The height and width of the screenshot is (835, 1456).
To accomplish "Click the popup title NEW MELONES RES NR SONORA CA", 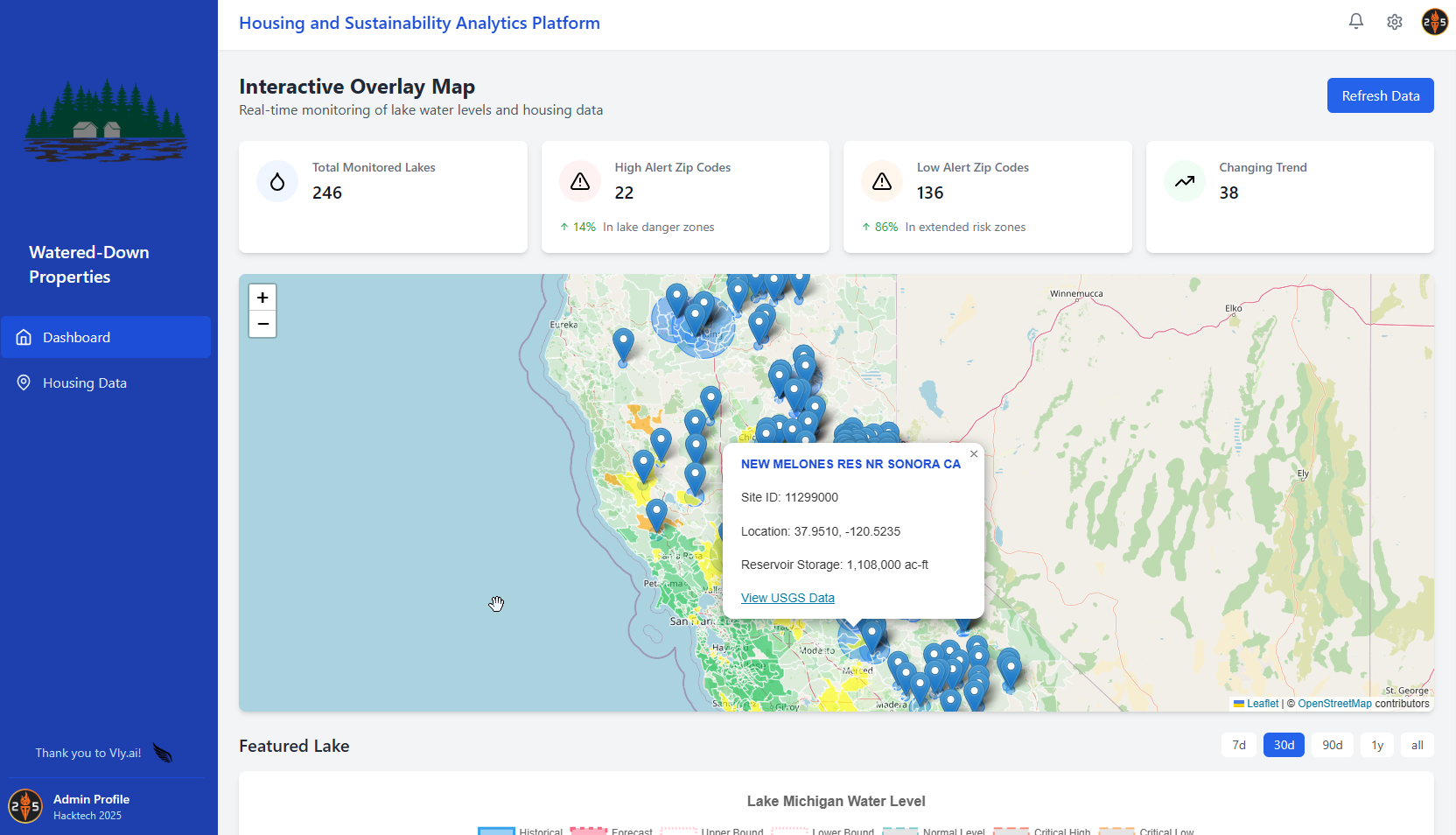I will [x=850, y=464].
